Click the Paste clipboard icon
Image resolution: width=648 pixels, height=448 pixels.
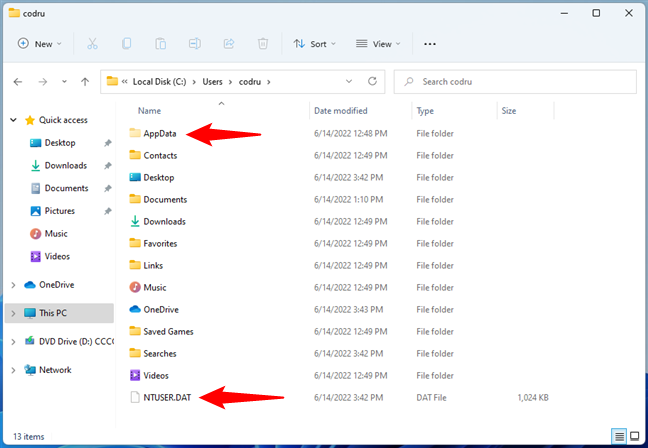[x=160, y=43]
